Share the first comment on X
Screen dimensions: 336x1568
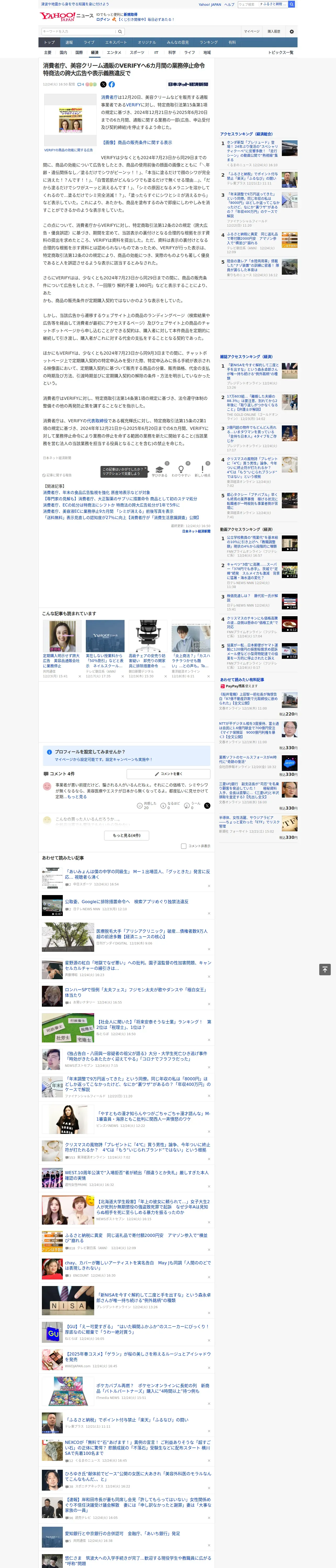click(x=207, y=805)
